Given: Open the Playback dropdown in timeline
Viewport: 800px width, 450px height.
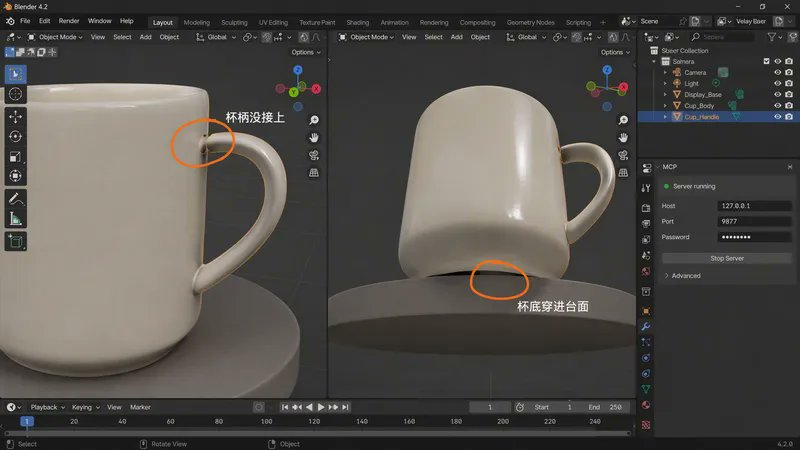Looking at the screenshot, I should coord(47,407).
